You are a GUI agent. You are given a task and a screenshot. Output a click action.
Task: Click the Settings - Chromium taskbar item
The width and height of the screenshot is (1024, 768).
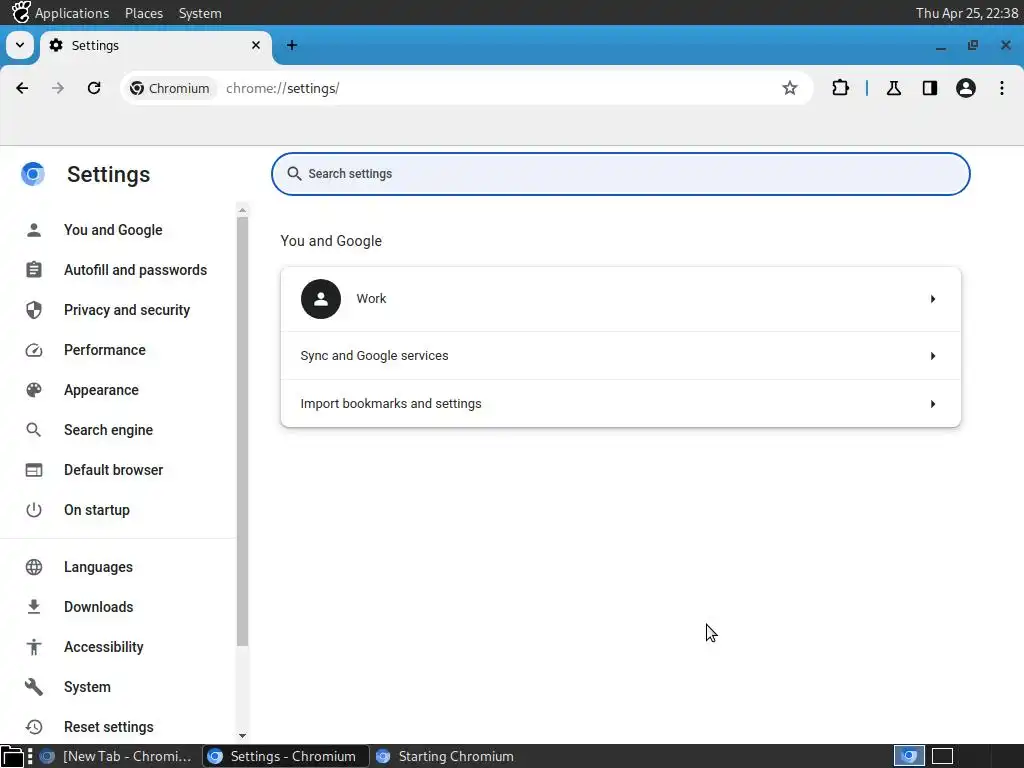(285, 756)
